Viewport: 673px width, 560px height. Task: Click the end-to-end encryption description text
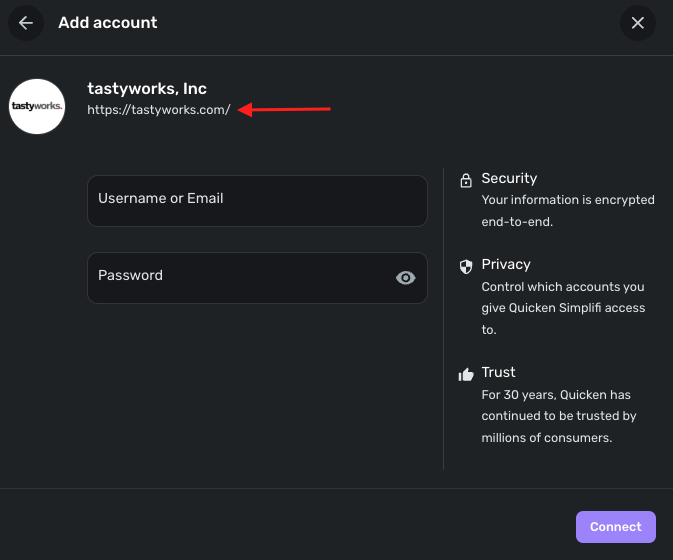pyautogui.click(x=568, y=211)
